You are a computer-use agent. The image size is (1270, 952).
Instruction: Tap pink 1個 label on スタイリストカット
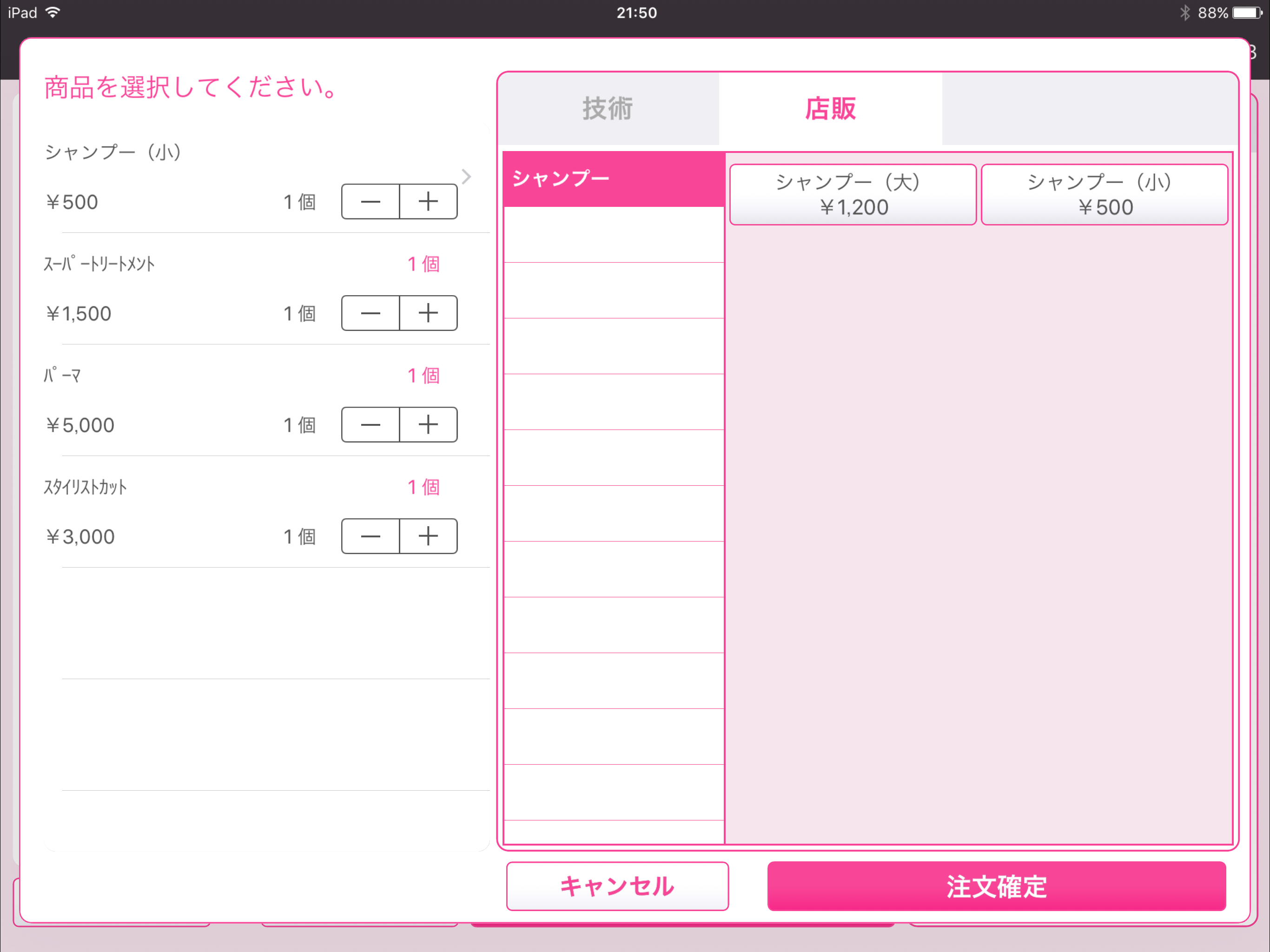pos(423,487)
